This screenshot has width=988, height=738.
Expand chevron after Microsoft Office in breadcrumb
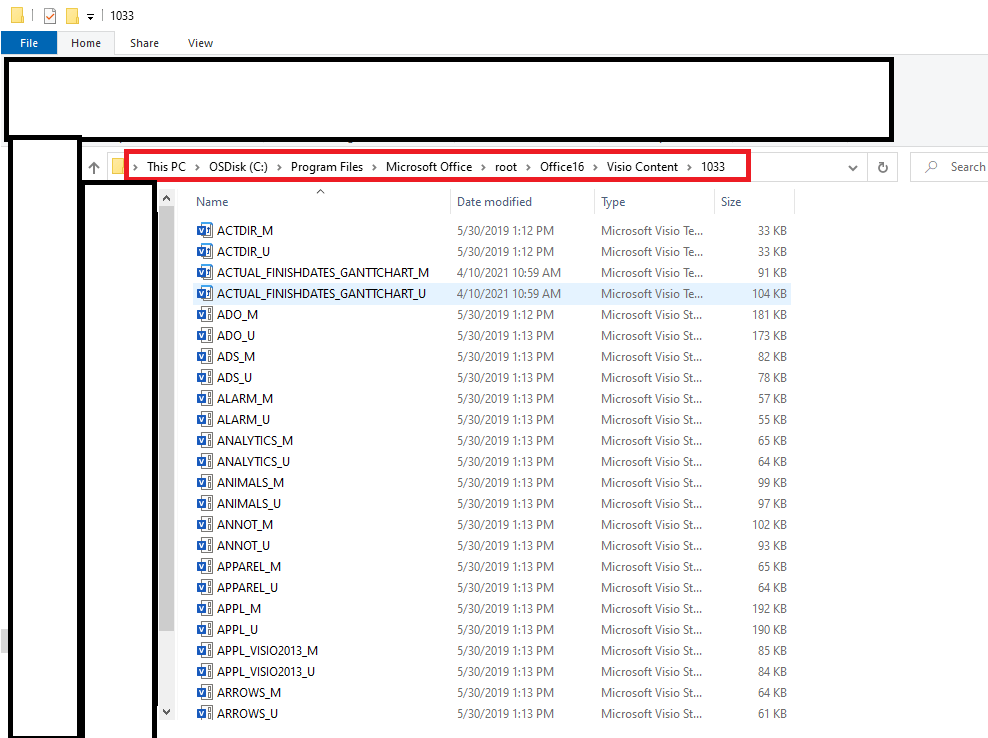click(483, 168)
